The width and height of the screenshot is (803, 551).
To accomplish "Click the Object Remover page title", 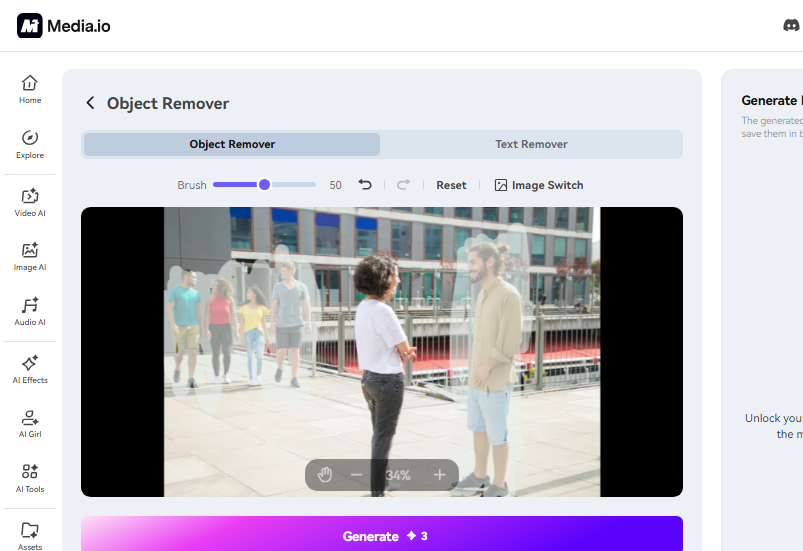I will pos(168,103).
